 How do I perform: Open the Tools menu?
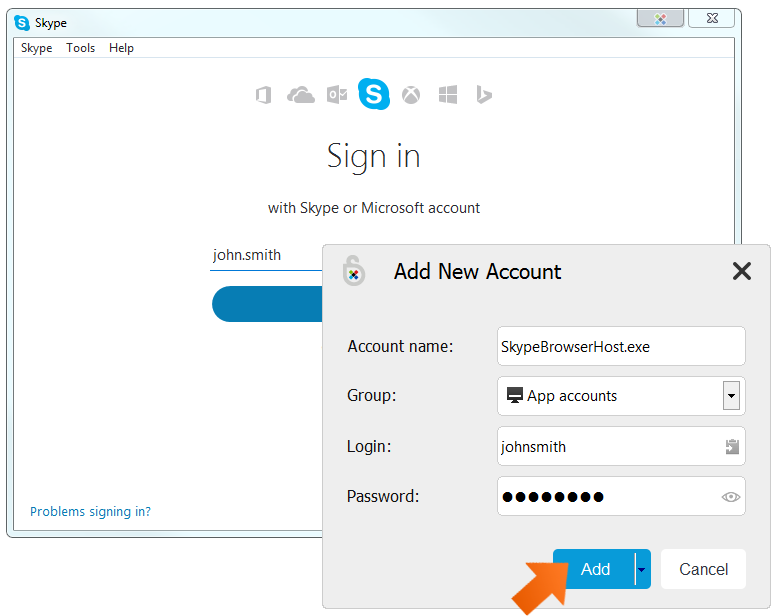click(80, 48)
